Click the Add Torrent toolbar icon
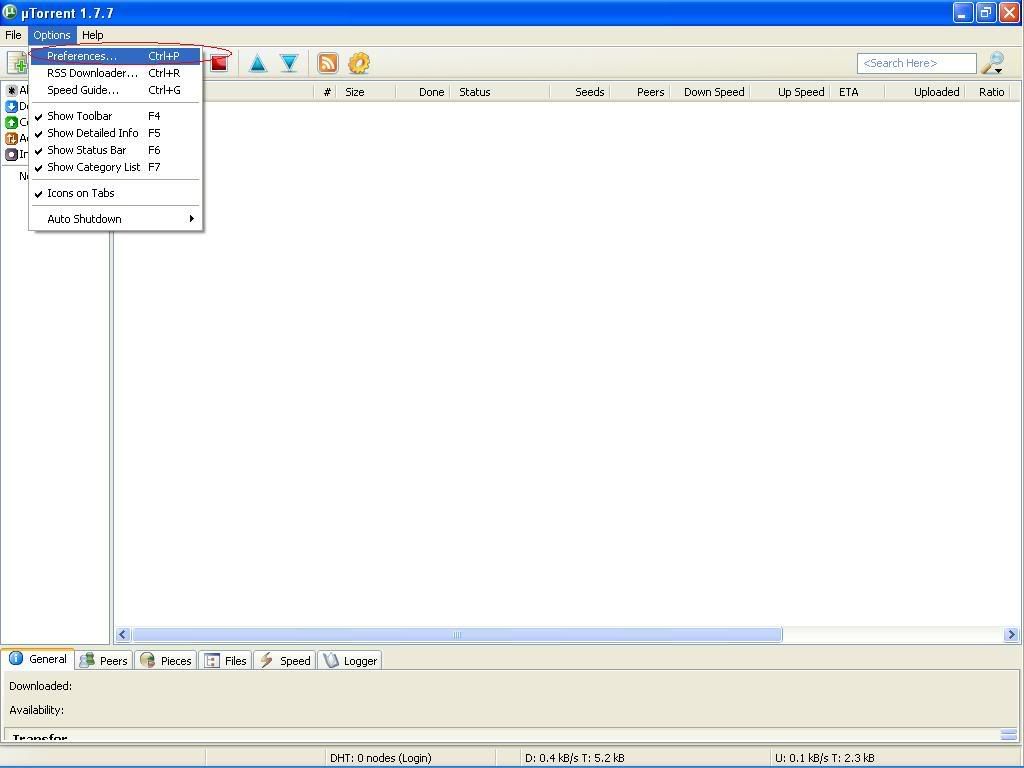This screenshot has width=1024, height=768. [x=16, y=63]
